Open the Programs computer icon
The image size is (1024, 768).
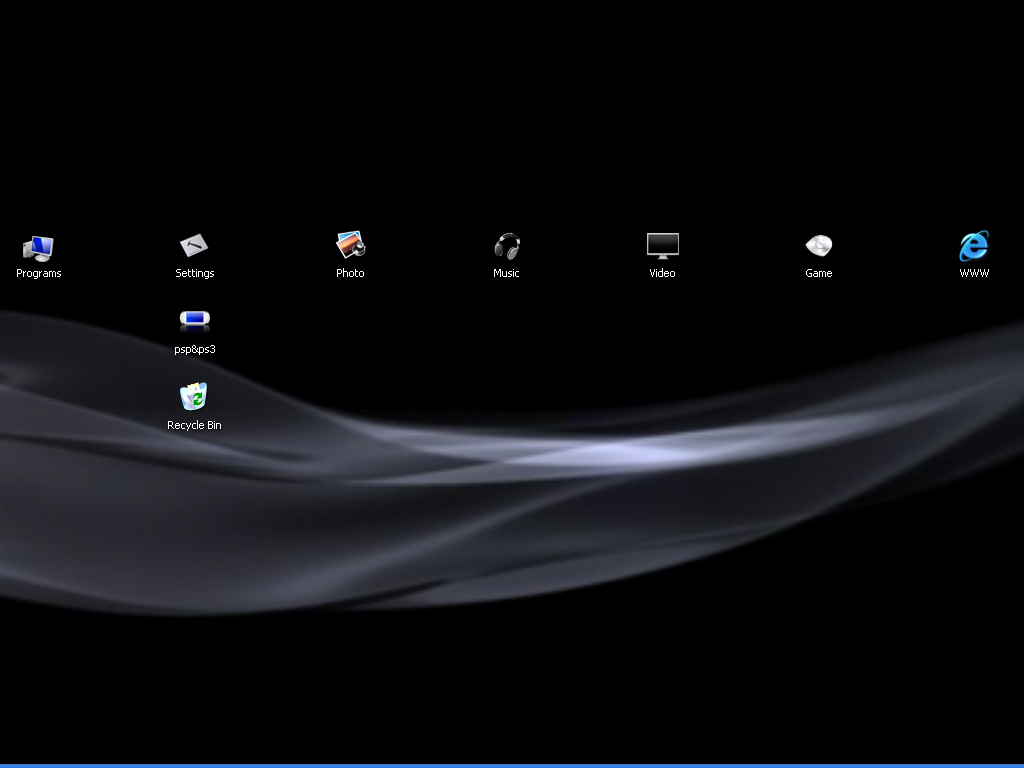38,248
